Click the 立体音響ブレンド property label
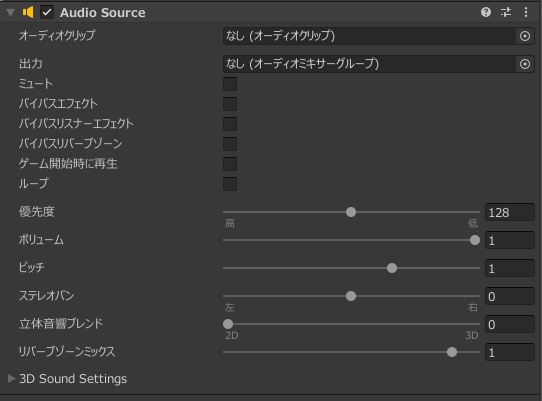The width and height of the screenshot is (542, 401). (61, 324)
